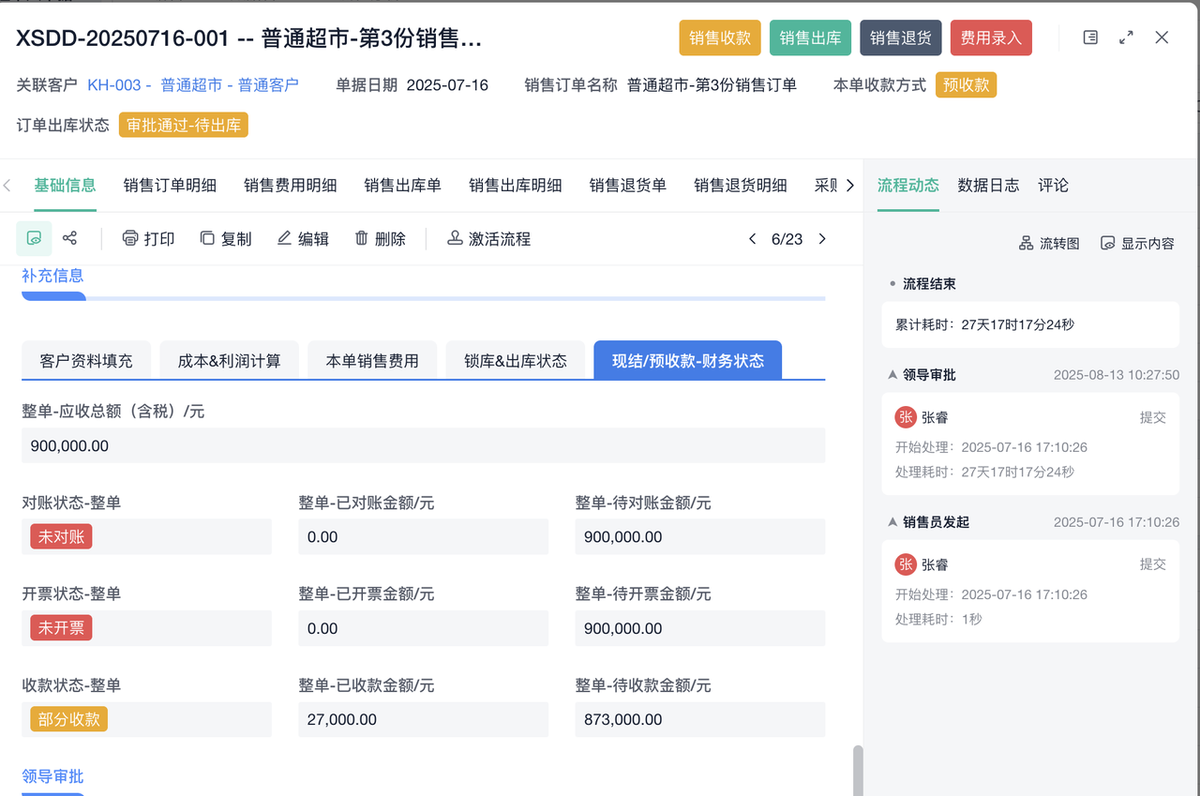This screenshot has height=796, width=1200.
Task: Click 张睿 avatar in 领导审批 card
Action: [x=905, y=417]
